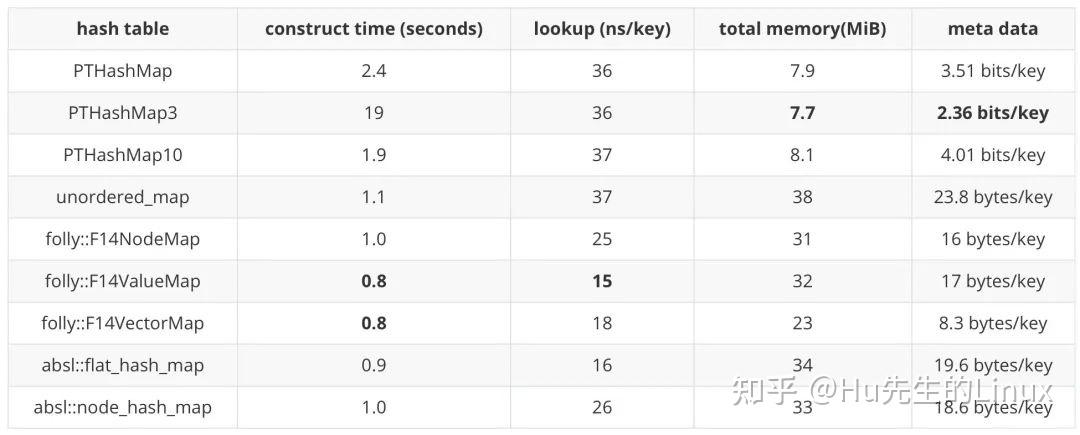1080x435 pixels.
Task: Click the bold 15 lookup value
Action: point(601,281)
